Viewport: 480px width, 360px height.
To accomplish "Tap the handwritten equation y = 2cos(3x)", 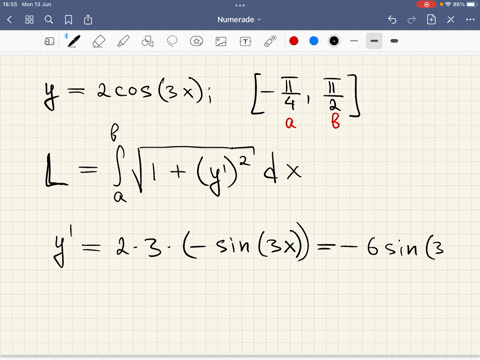I will tap(128, 93).
